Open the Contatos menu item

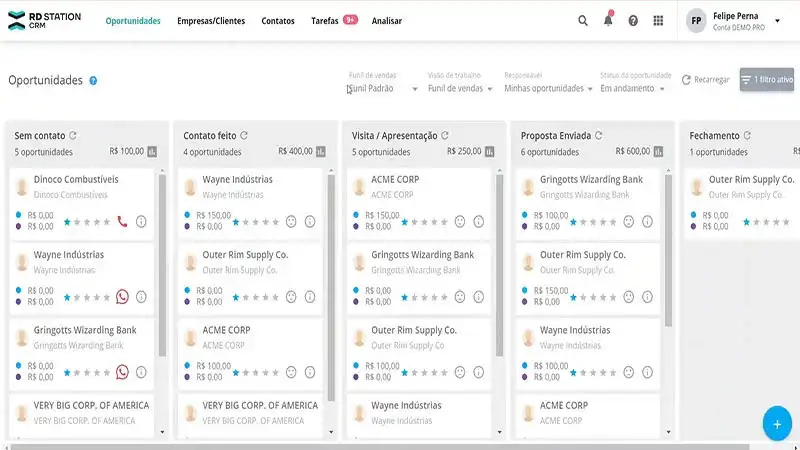[278, 20]
